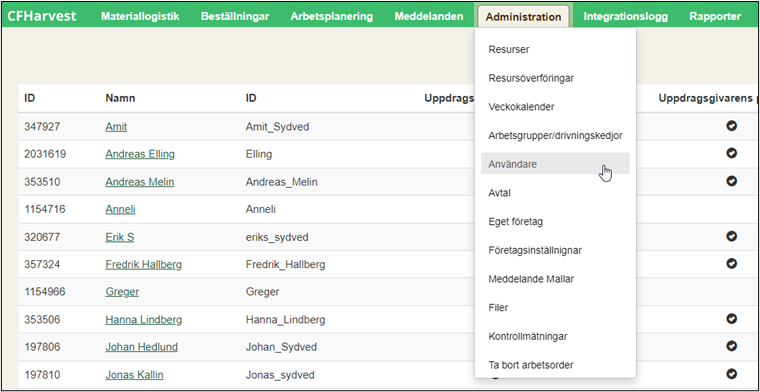This screenshot has width=760, height=392.
Task: Click the checkmark icon in Hanna Lindberg's row
Action: [x=731, y=319]
